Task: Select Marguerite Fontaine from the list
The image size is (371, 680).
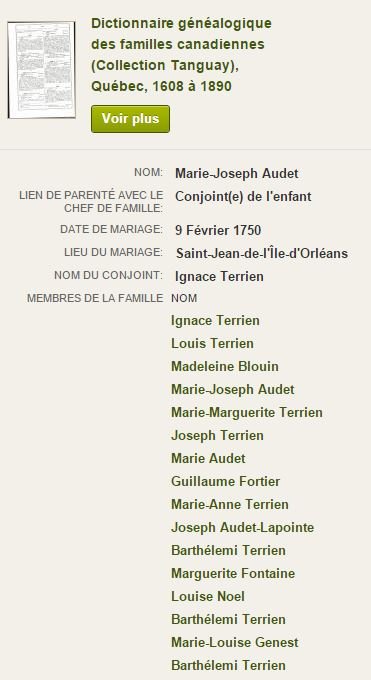Action: (x=233, y=574)
